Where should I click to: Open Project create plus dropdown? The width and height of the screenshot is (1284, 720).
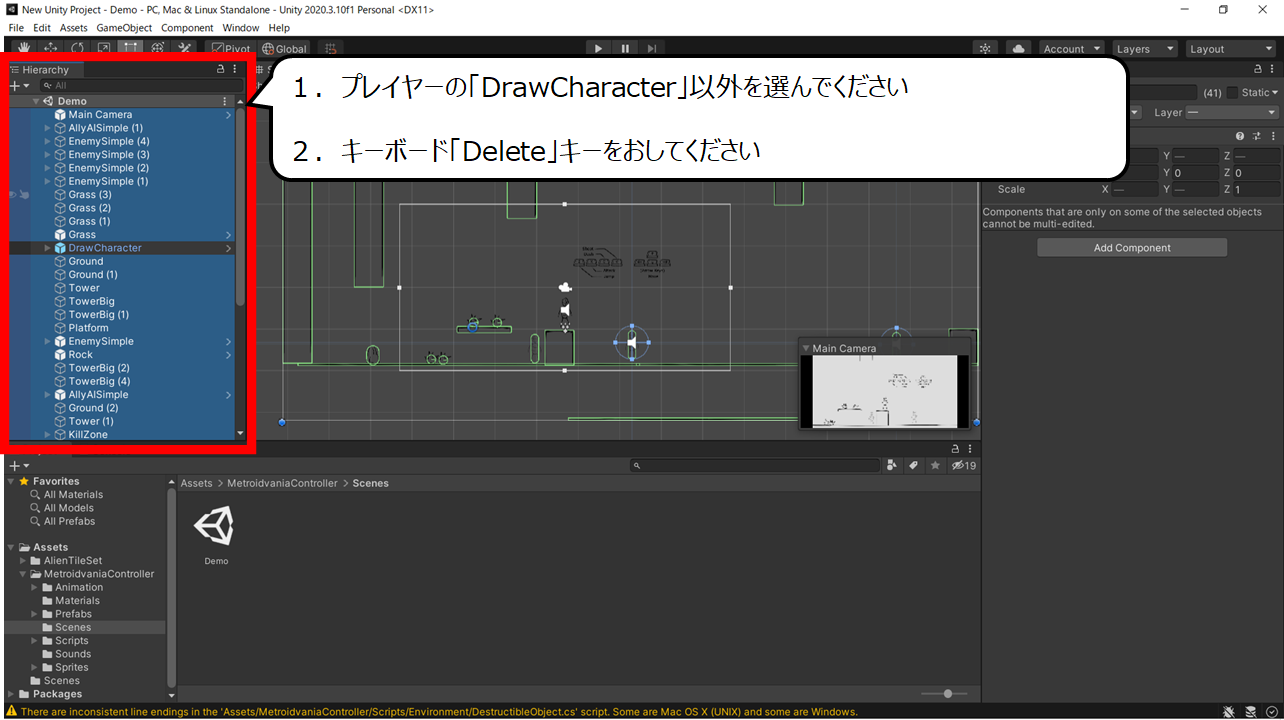(19, 466)
